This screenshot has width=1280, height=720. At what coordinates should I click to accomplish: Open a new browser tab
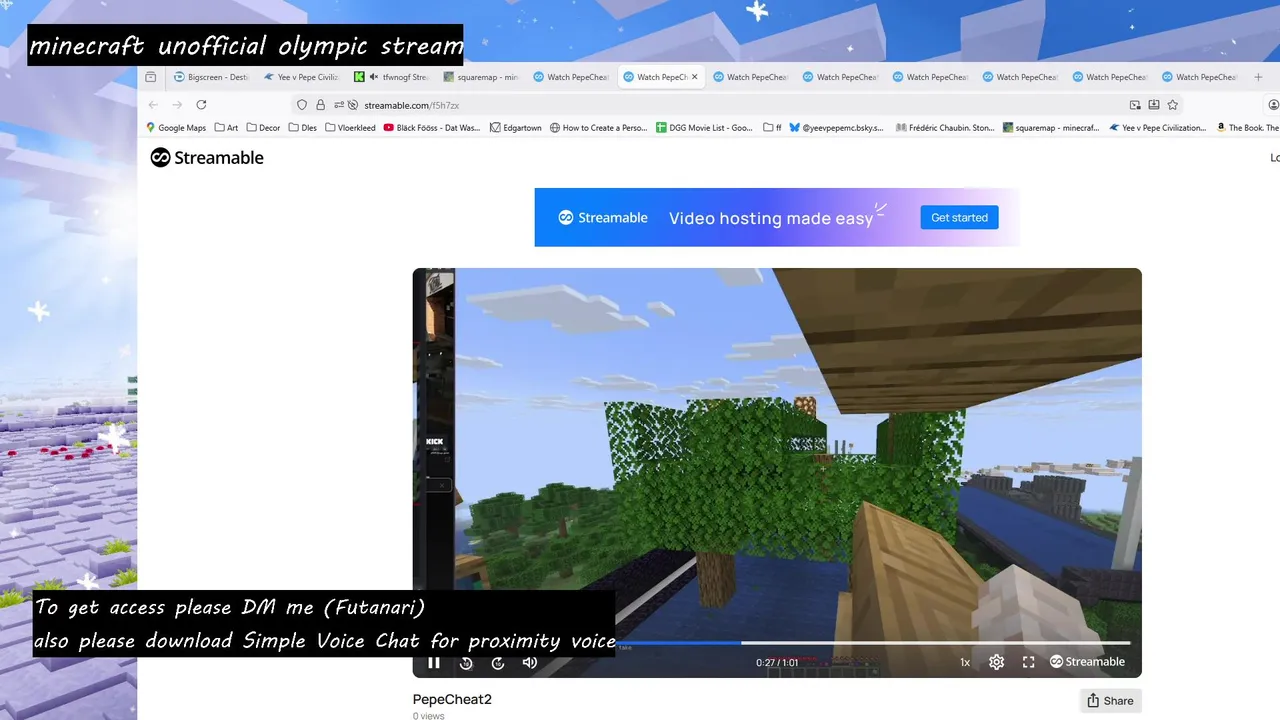pos(1258,77)
